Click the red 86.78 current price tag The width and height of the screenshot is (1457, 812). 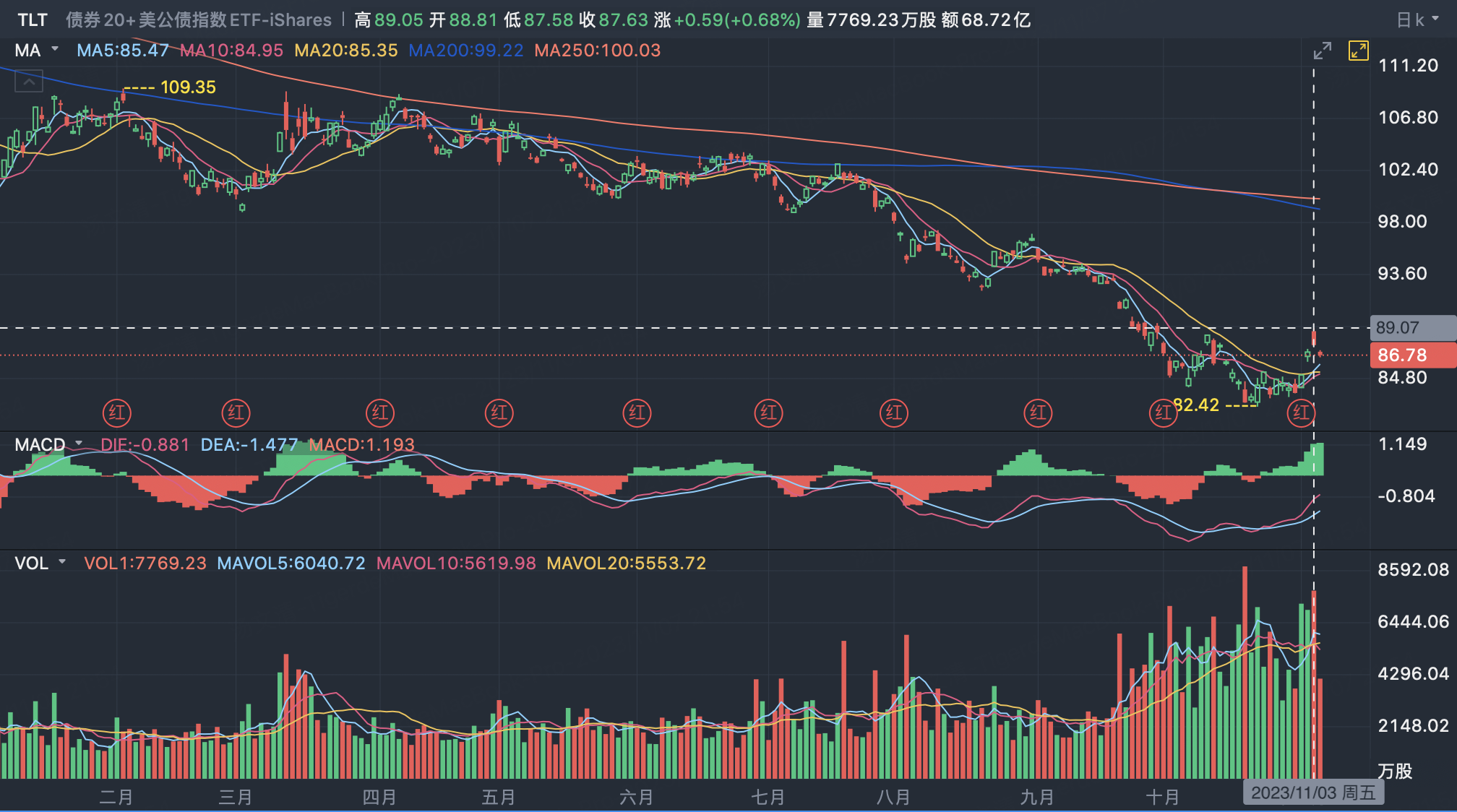(x=1413, y=355)
